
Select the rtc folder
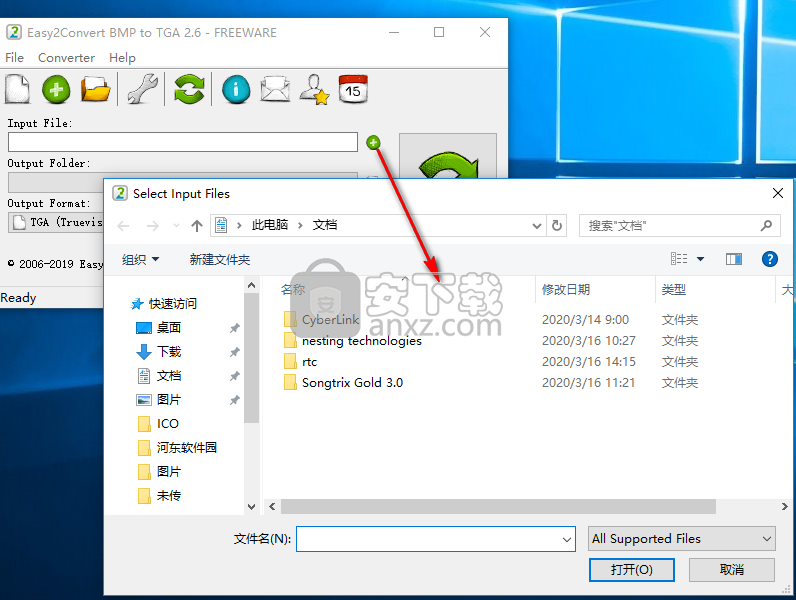pyautogui.click(x=309, y=362)
